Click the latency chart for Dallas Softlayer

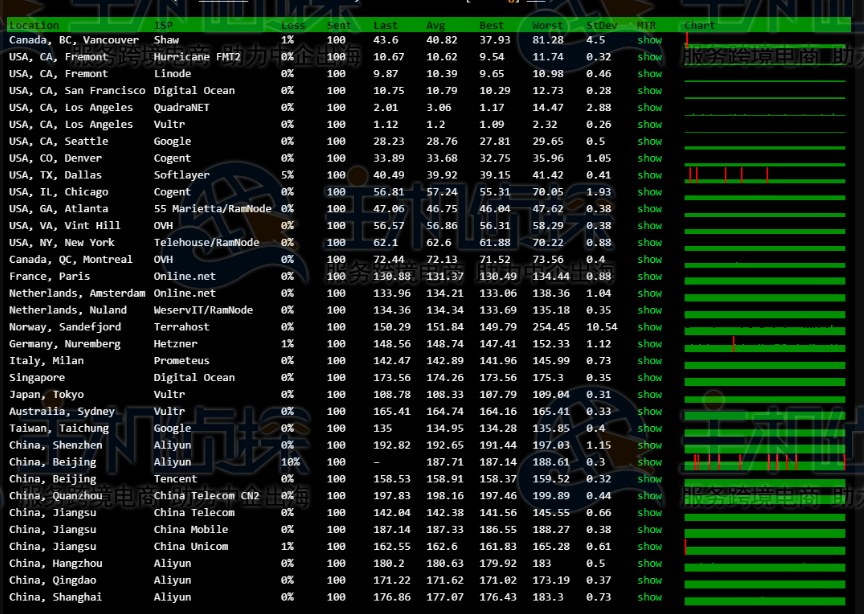pos(765,175)
